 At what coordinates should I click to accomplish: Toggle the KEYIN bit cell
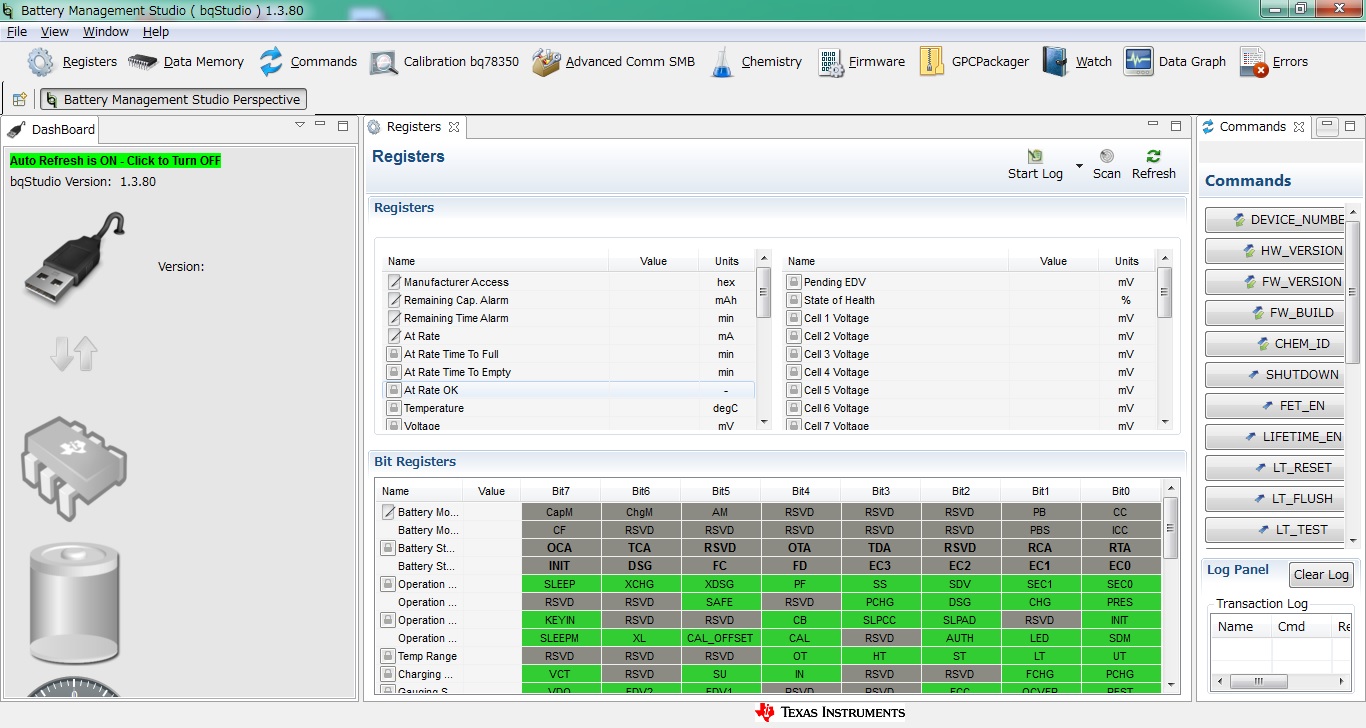(x=560, y=620)
